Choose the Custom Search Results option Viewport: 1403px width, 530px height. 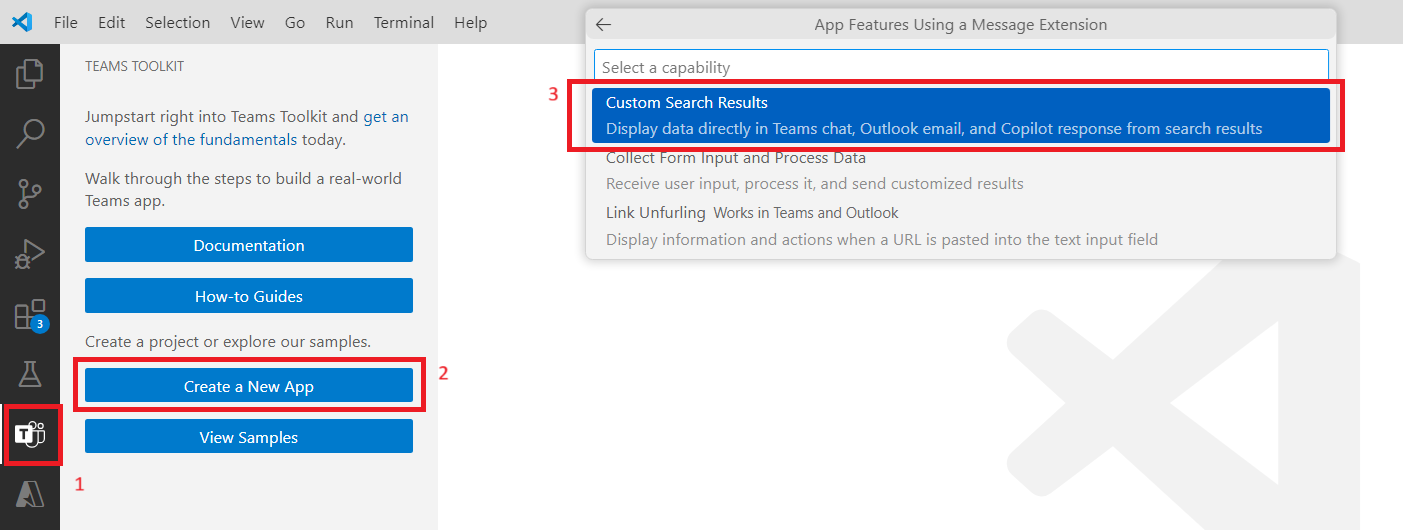960,115
